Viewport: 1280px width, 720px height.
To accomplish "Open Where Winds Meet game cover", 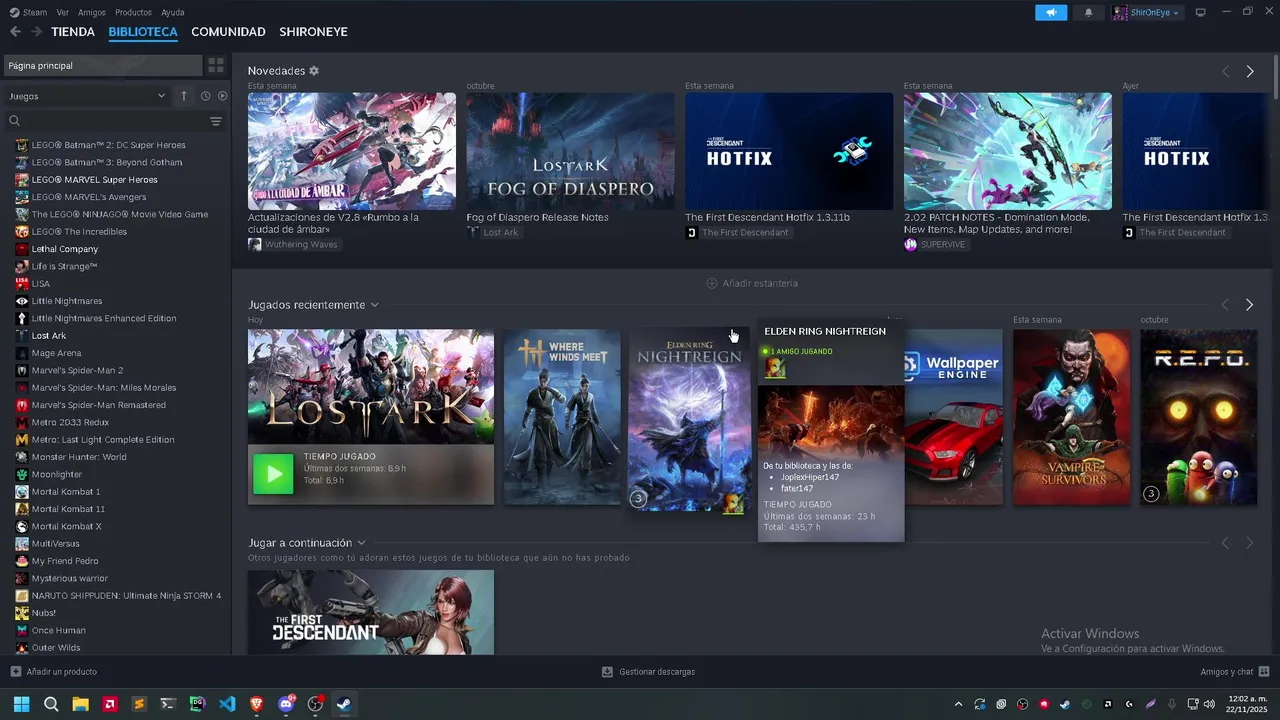I will (x=562, y=417).
